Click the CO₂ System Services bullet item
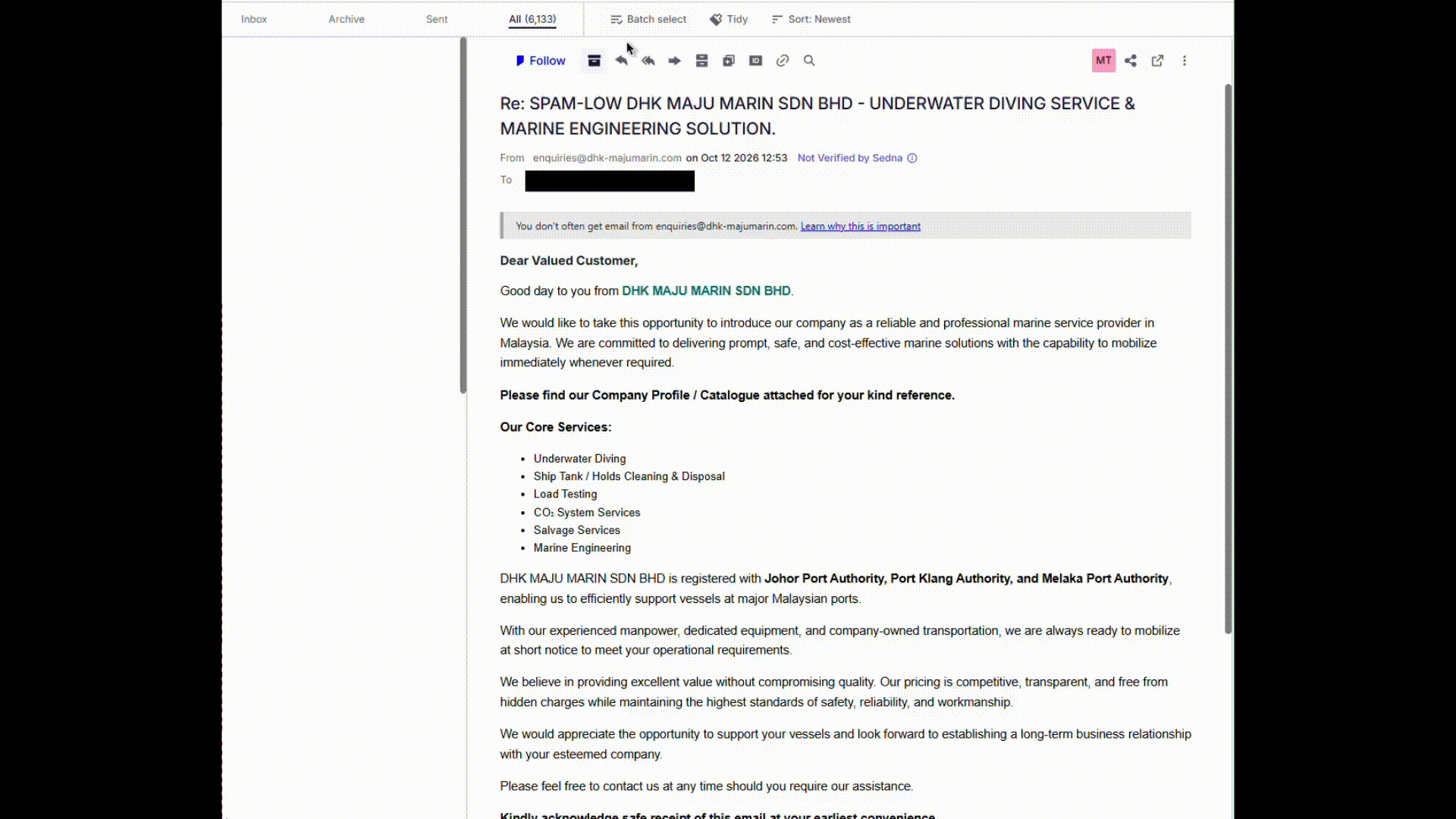Screen dimensions: 1456x819 [586, 513]
